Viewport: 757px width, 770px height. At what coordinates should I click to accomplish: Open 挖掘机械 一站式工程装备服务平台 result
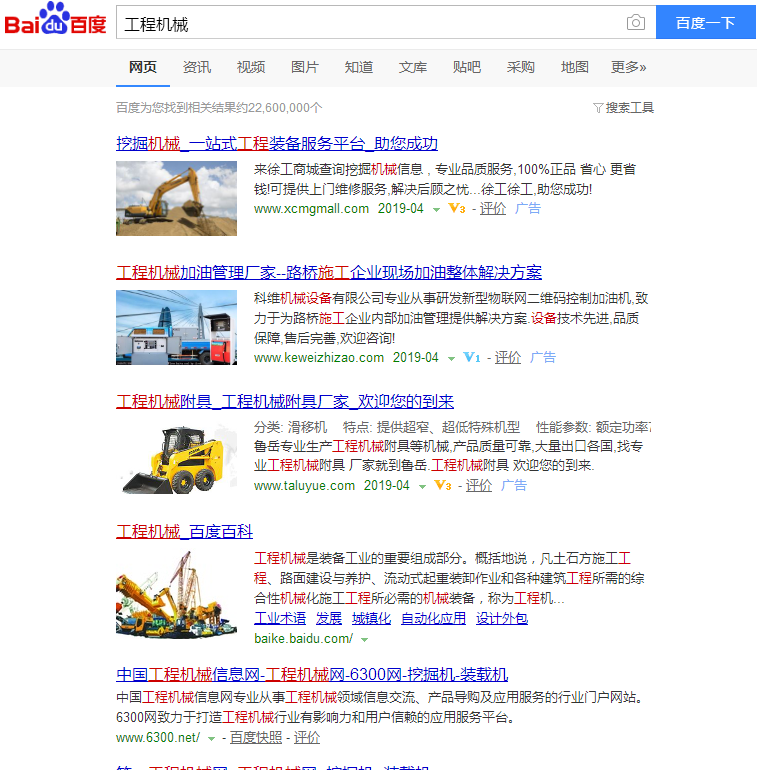(x=277, y=143)
